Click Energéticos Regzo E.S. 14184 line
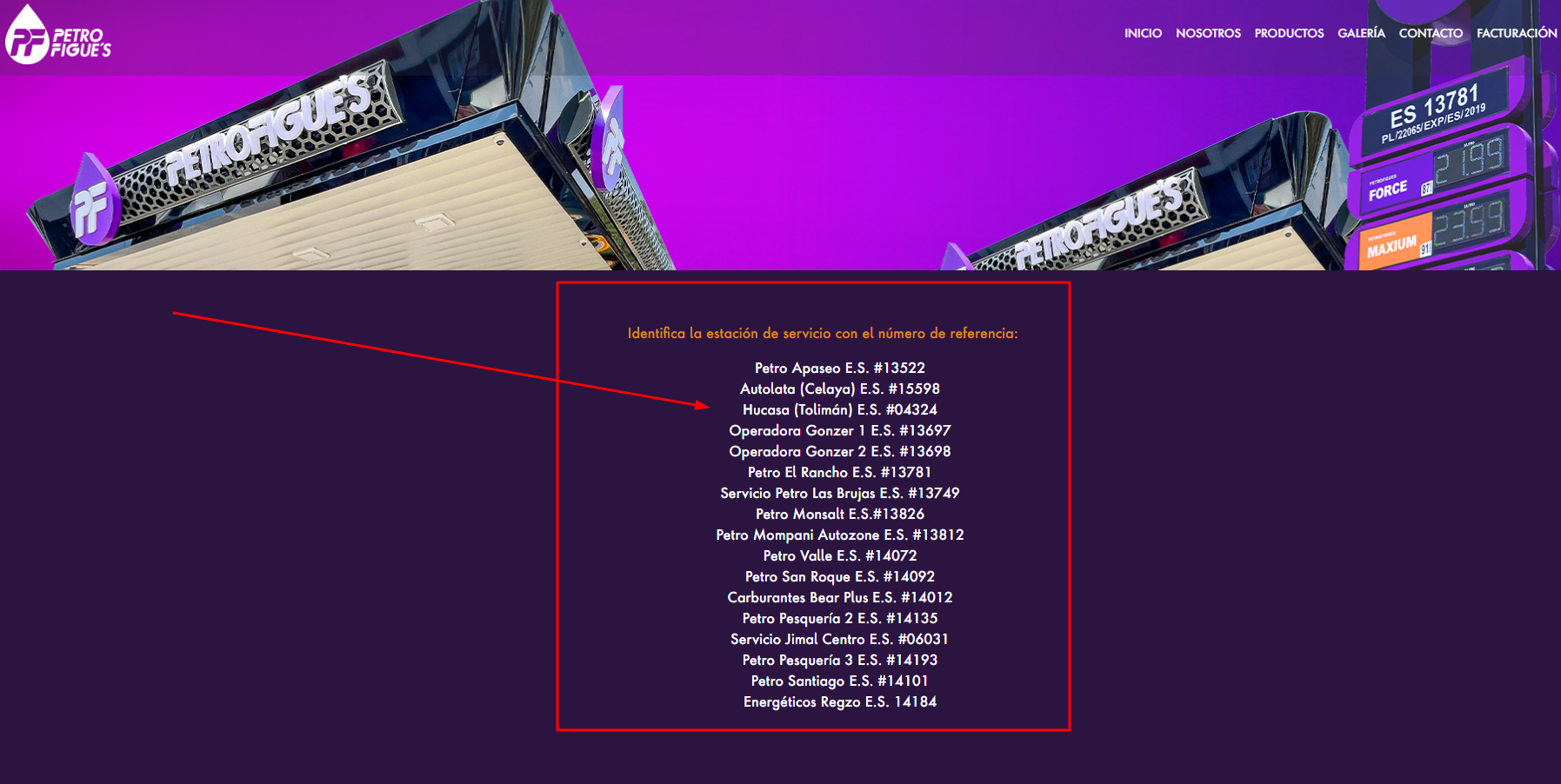This screenshot has height=784, width=1561. [839, 701]
